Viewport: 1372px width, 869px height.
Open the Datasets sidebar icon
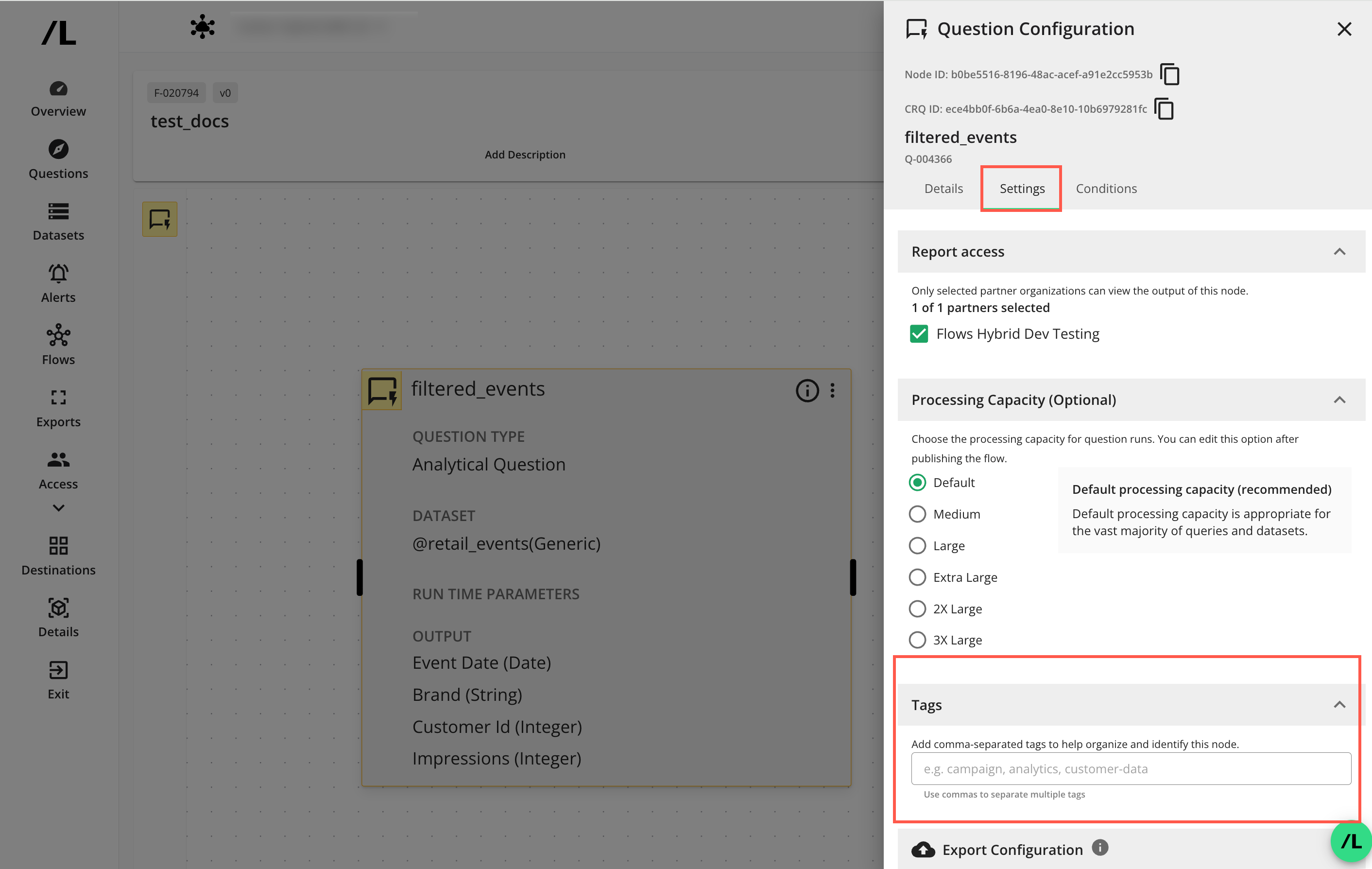tap(58, 211)
